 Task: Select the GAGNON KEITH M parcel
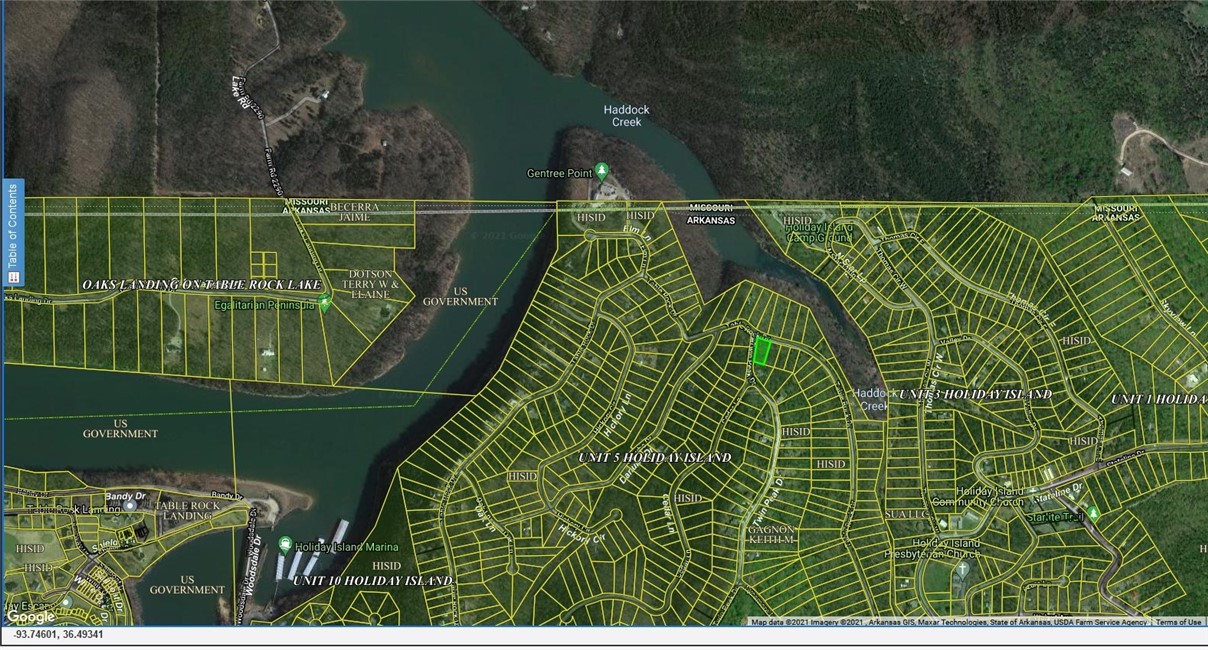769,535
